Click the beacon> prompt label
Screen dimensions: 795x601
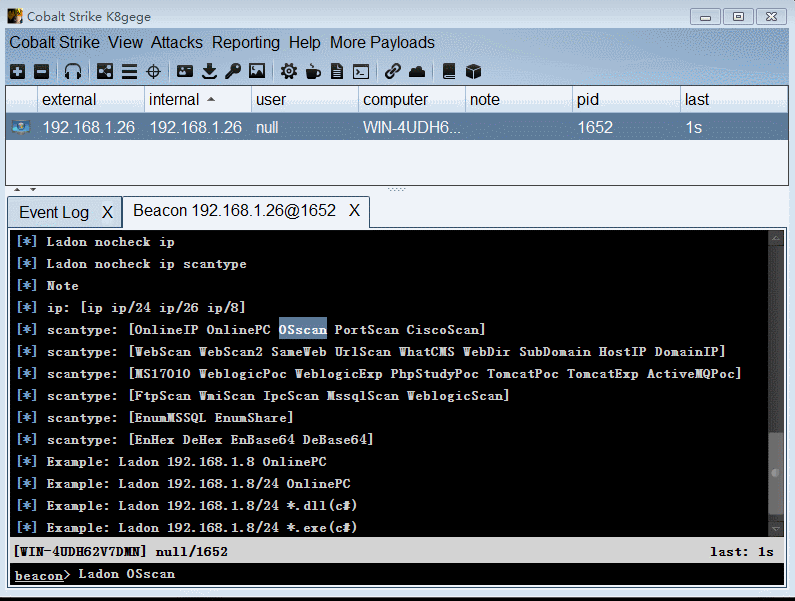(x=43, y=575)
